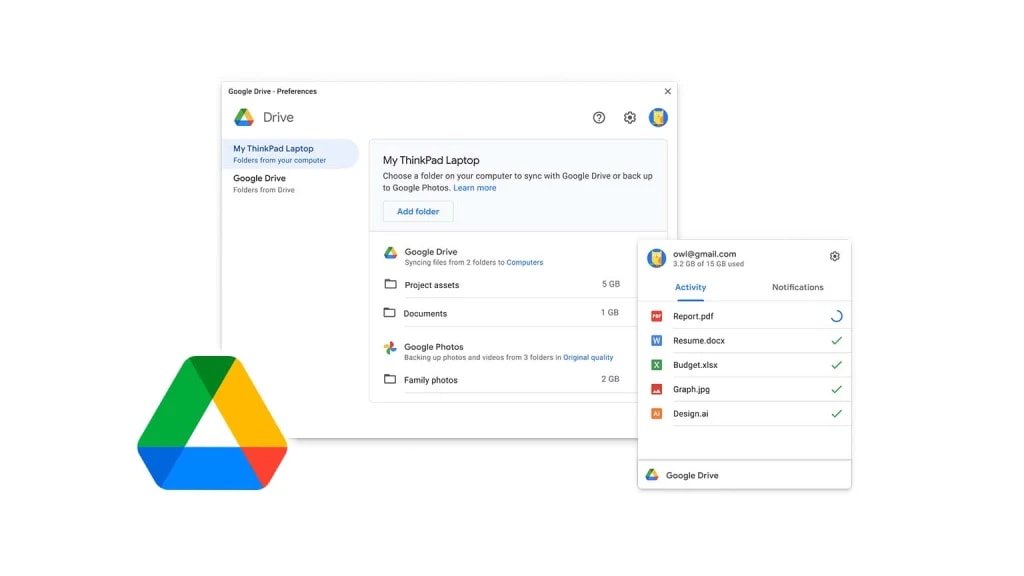Image resolution: width=1024 pixels, height=576 pixels.
Task: Click the folder icon next to Family photos
Action: [x=390, y=380]
